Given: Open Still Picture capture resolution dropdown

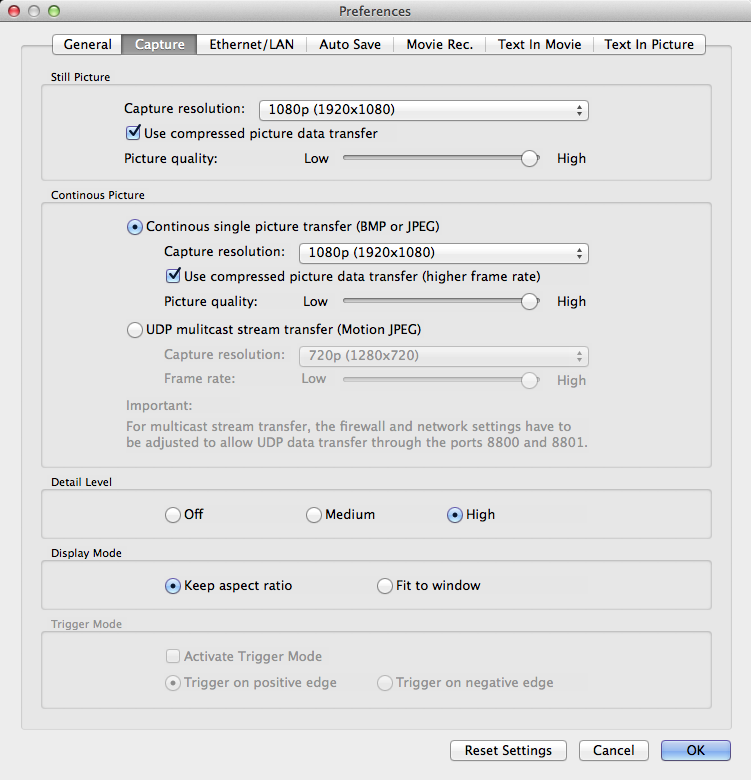Looking at the screenshot, I should click(x=423, y=110).
